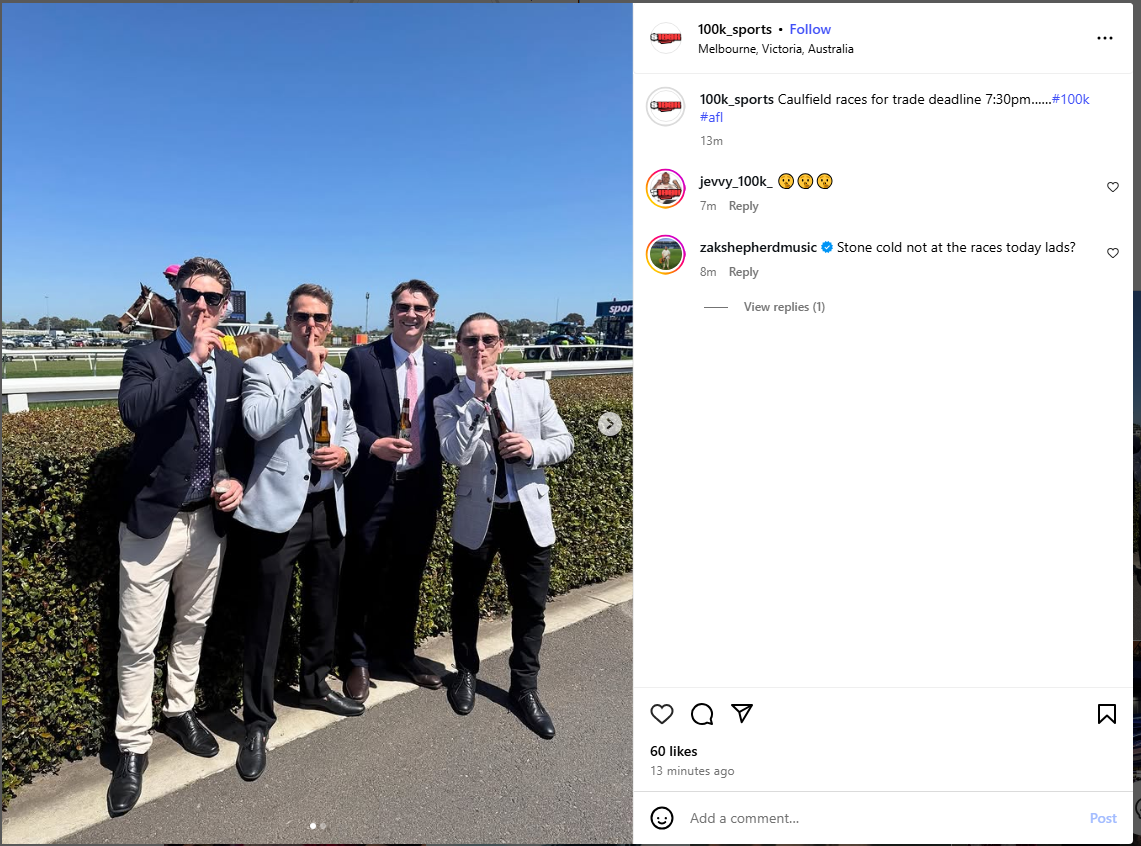
Task: Go to next photo in carousel
Action: click(x=610, y=423)
